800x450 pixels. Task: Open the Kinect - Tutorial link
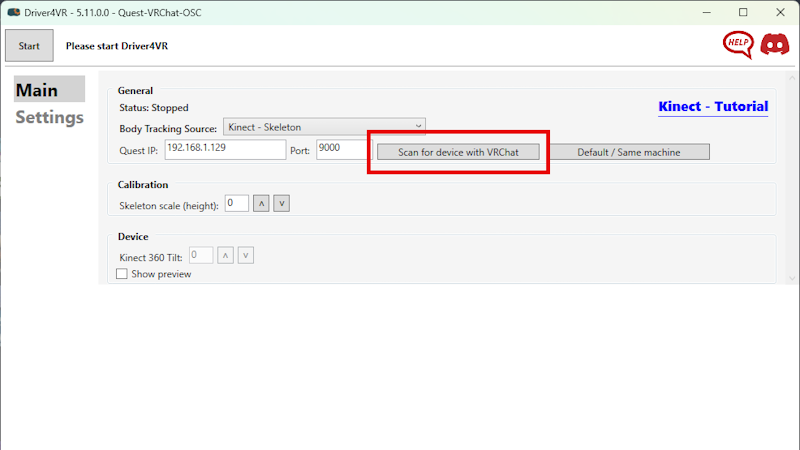click(713, 107)
